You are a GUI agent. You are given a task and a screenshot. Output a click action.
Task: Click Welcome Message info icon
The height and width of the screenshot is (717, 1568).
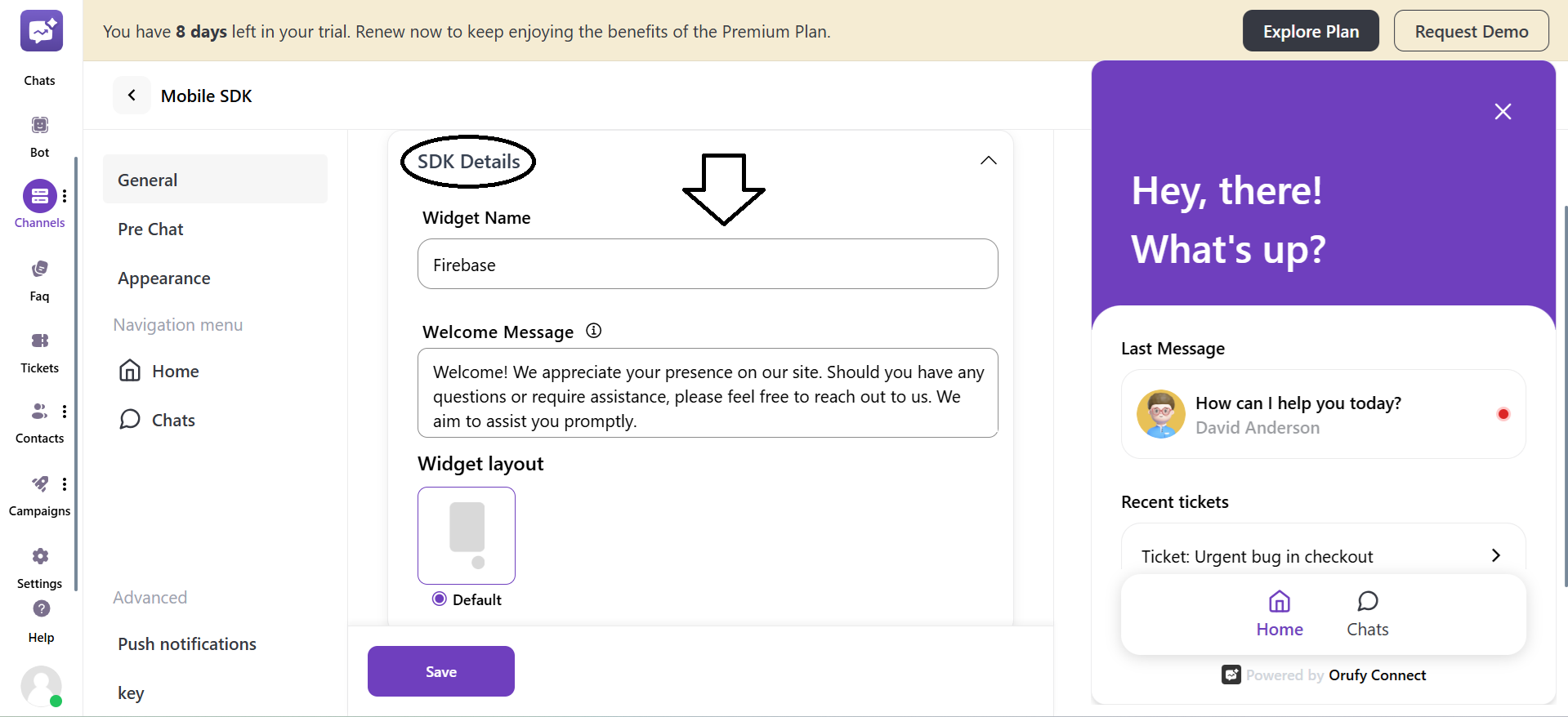point(594,331)
